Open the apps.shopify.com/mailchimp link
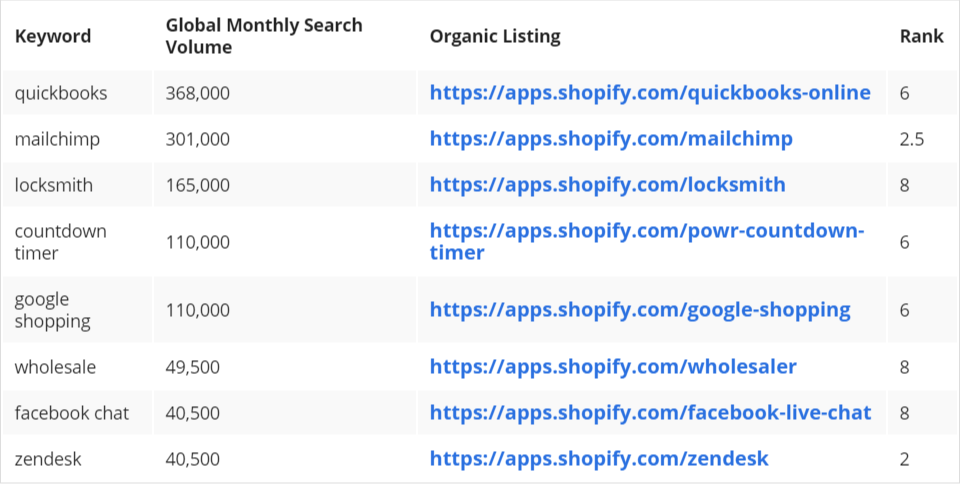 (611, 139)
